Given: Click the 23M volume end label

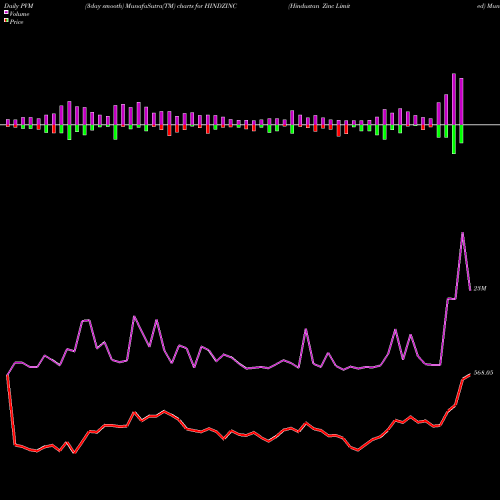Looking at the screenshot, I should [480, 288].
